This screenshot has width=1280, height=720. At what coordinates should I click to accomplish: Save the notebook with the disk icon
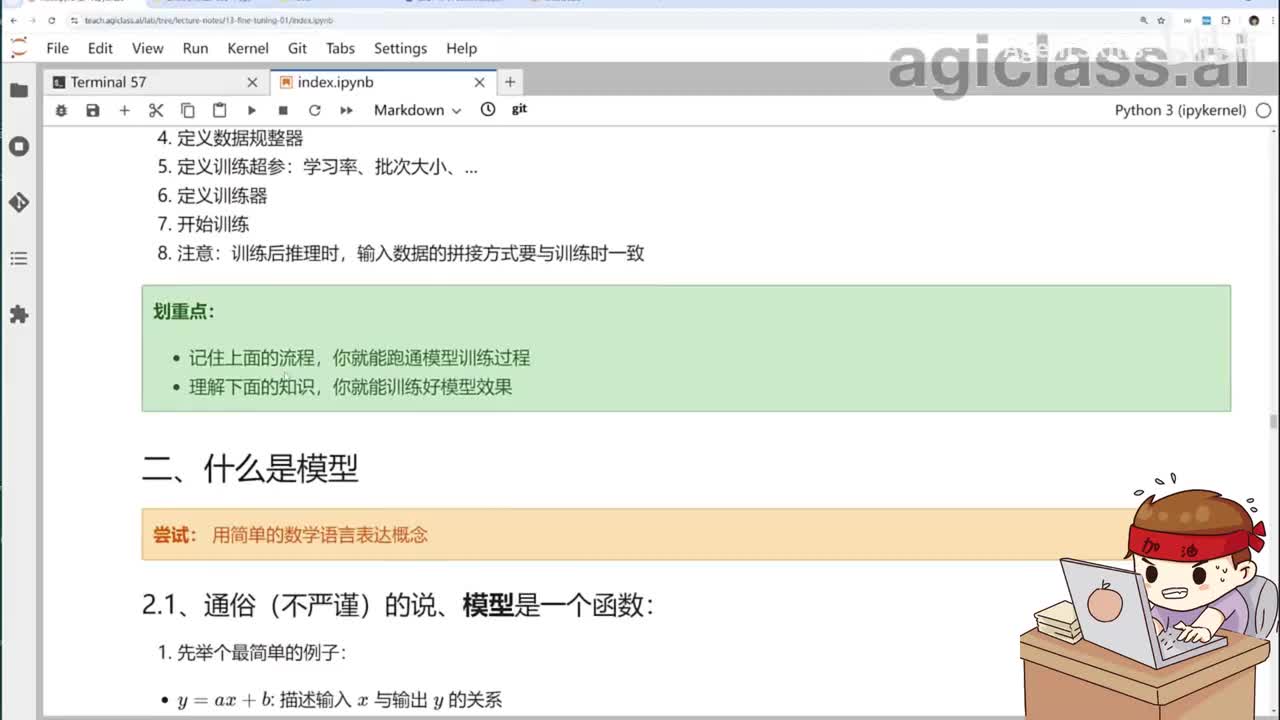92,110
